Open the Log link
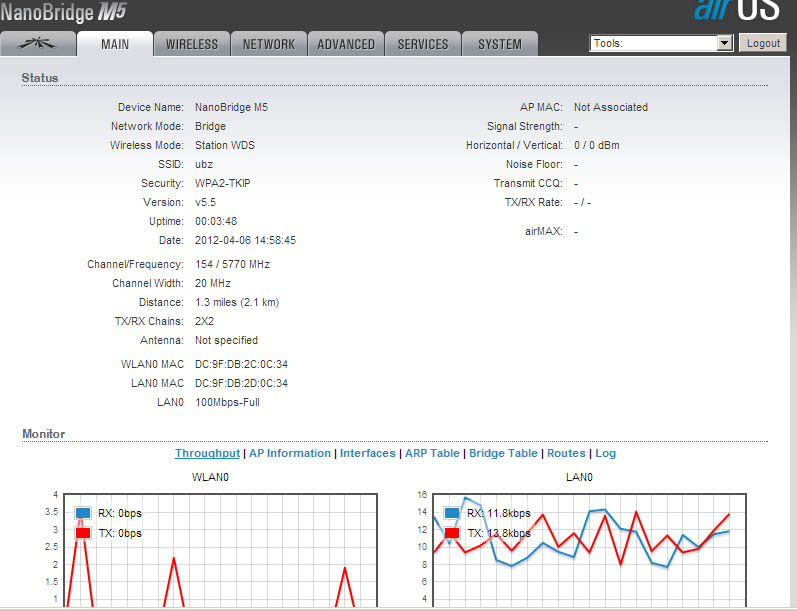 605,453
